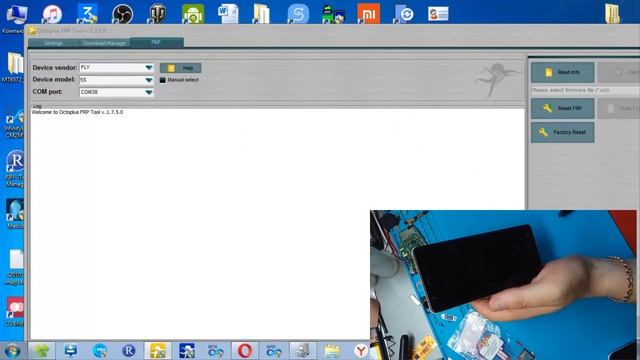640x360 pixels.
Task: Open the folder icon in top-right desktop corner
Action: click(x=612, y=14)
